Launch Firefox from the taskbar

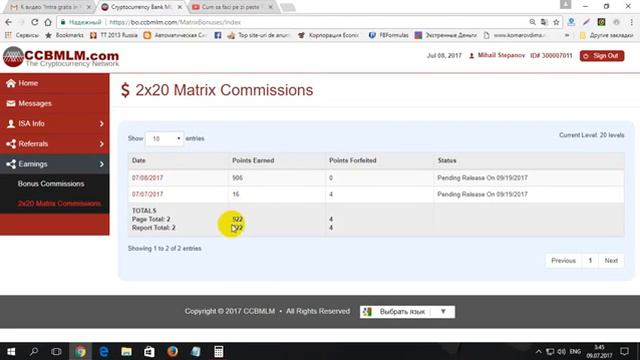172,351
